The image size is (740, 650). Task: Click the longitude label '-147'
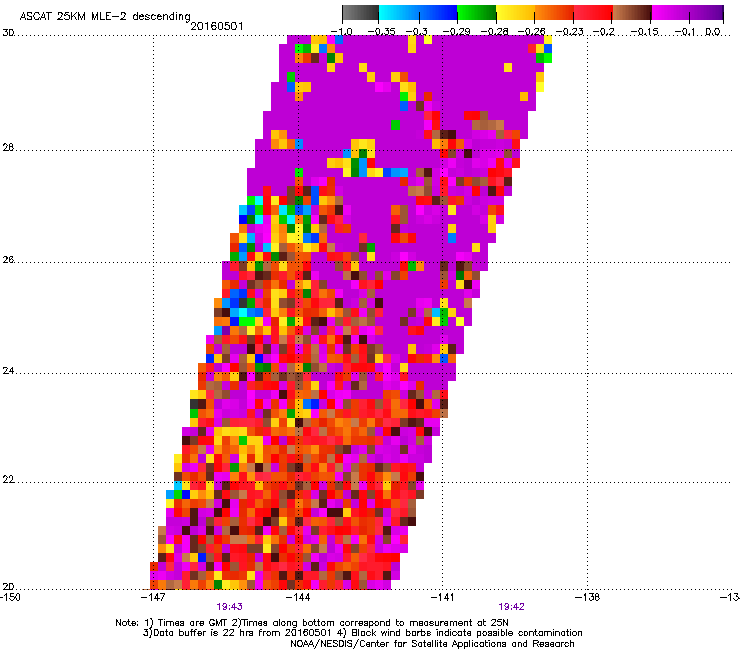pyautogui.click(x=153, y=597)
